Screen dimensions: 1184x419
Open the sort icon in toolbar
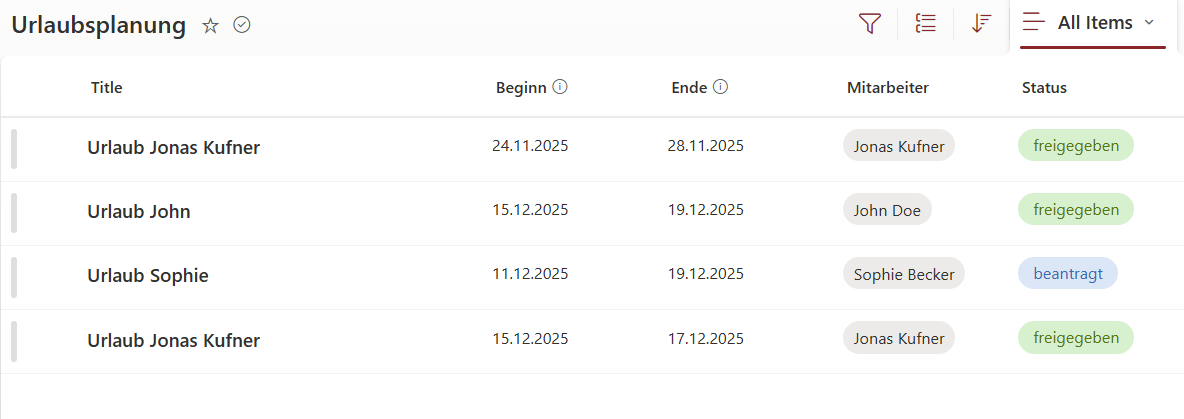pos(981,24)
